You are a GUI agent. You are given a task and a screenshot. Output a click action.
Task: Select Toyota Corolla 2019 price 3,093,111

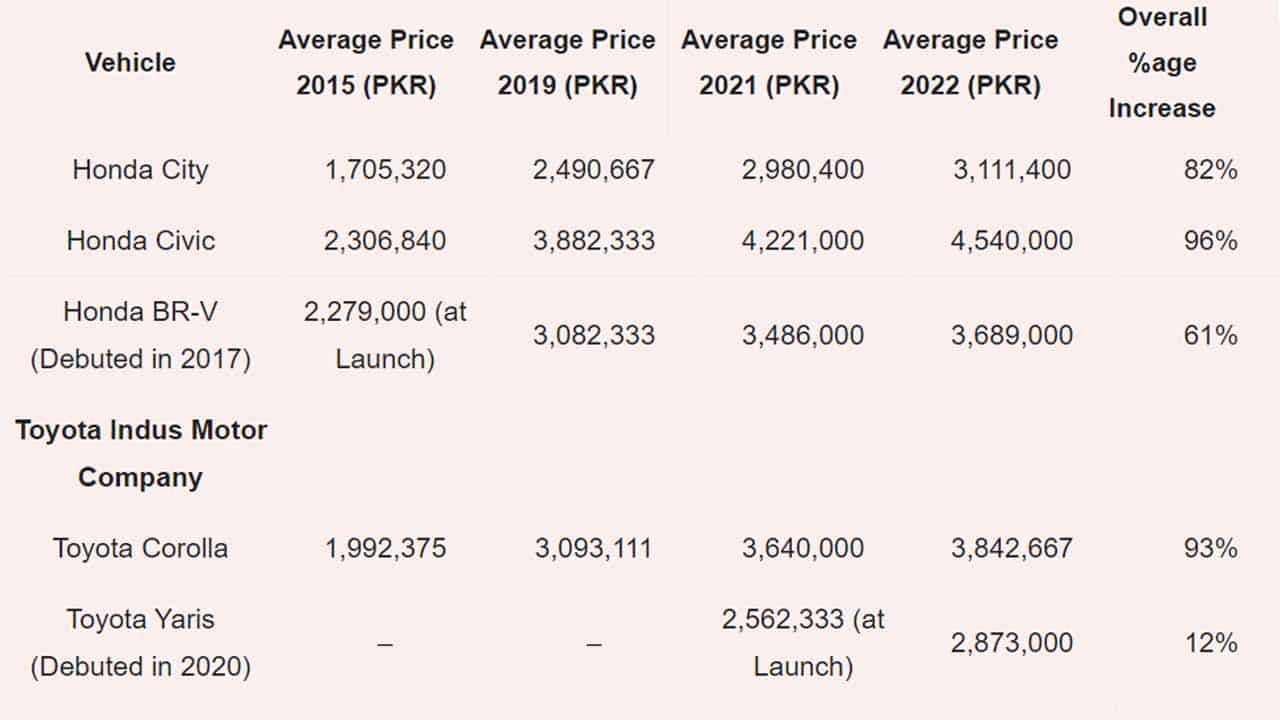tap(593, 548)
